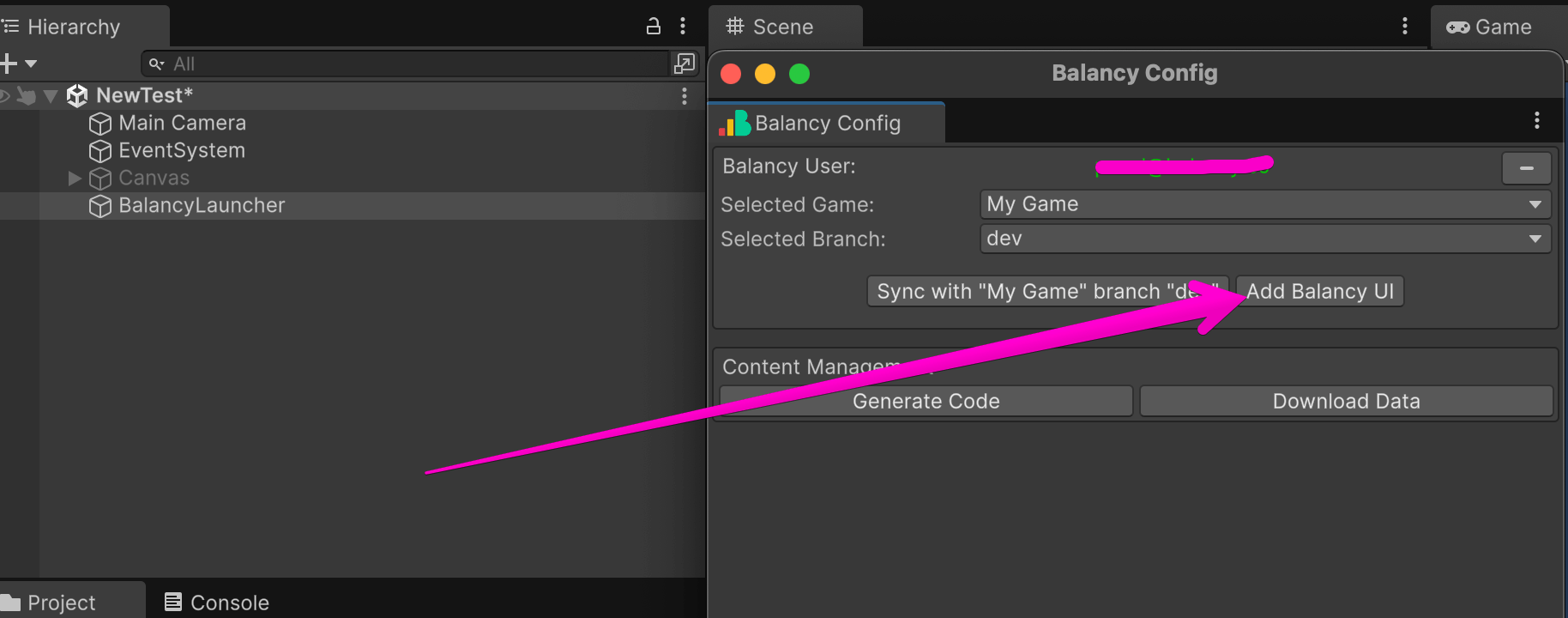The width and height of the screenshot is (1568, 618).
Task: Open the Hierarchy panel three-dot options menu
Action: (684, 27)
